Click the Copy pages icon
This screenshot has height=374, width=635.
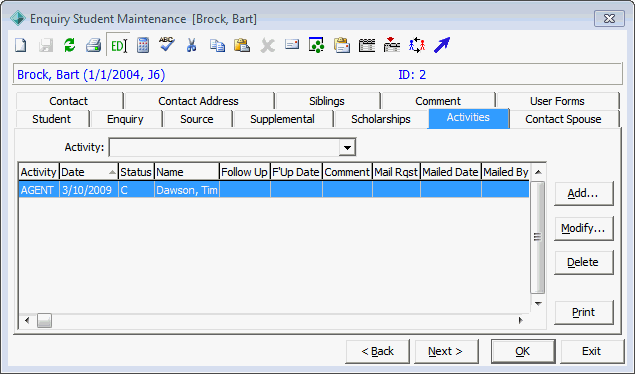tap(217, 45)
